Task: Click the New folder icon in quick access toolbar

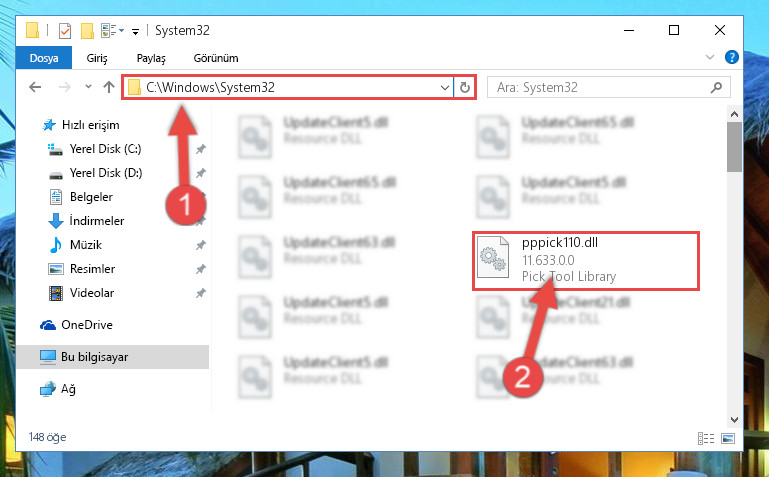Action: tap(87, 31)
